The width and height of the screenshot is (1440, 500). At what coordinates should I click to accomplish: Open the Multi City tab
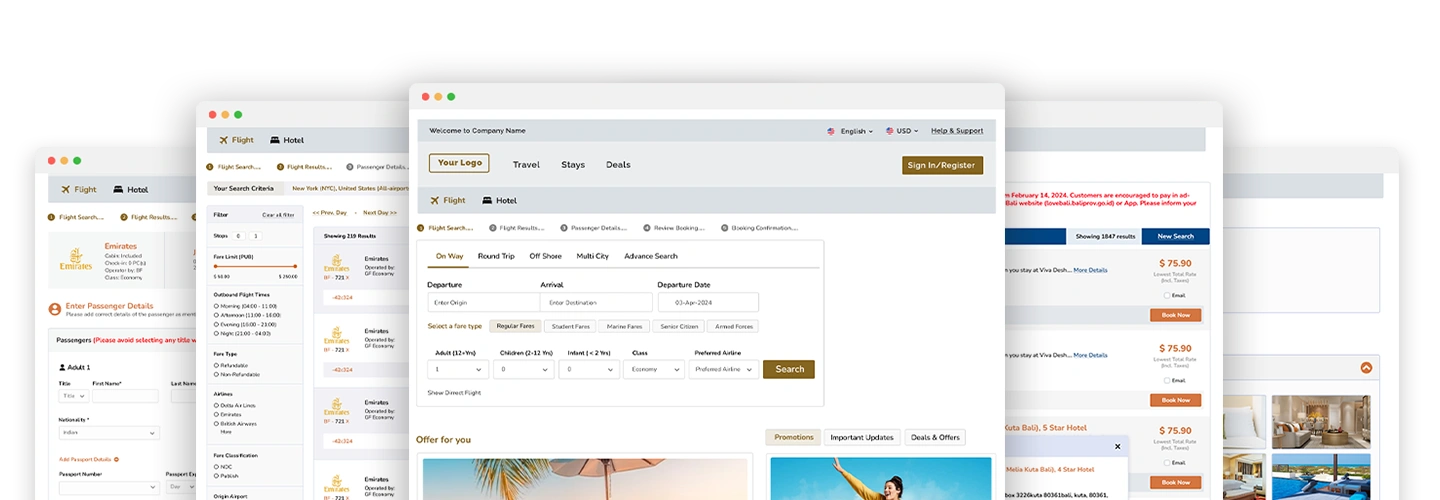(592, 256)
